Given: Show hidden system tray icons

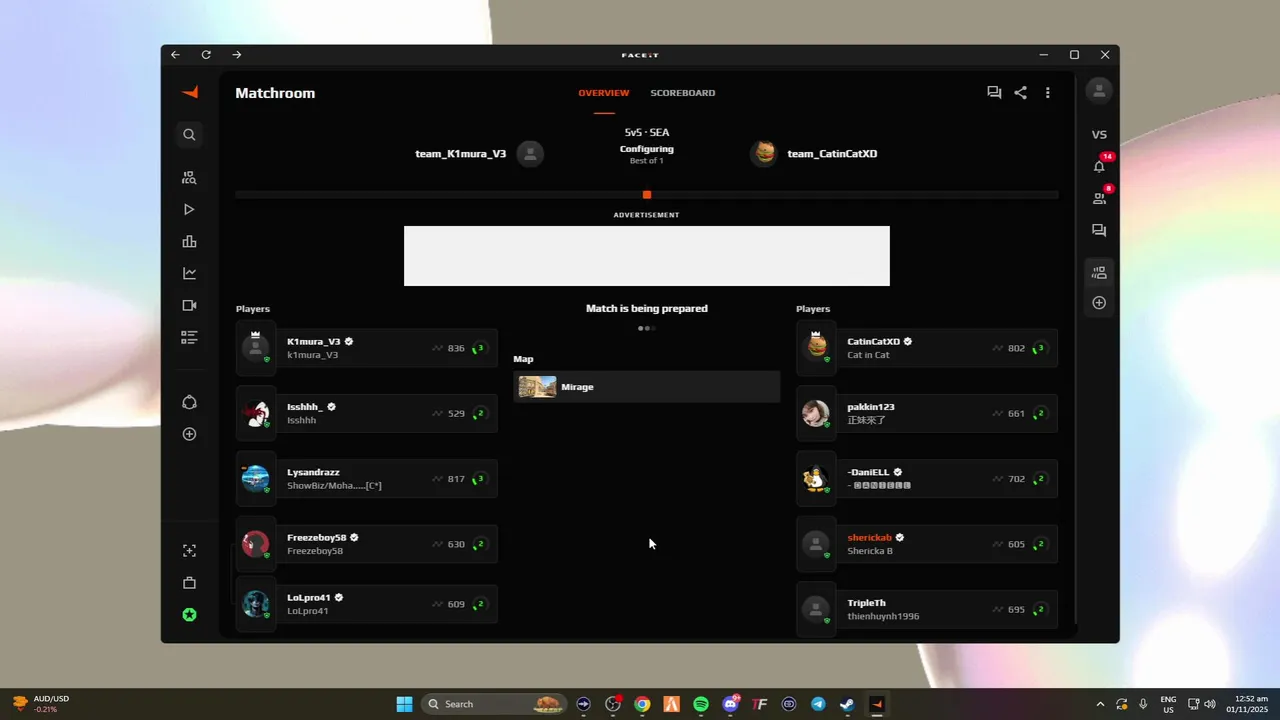Looking at the screenshot, I should (1100, 704).
